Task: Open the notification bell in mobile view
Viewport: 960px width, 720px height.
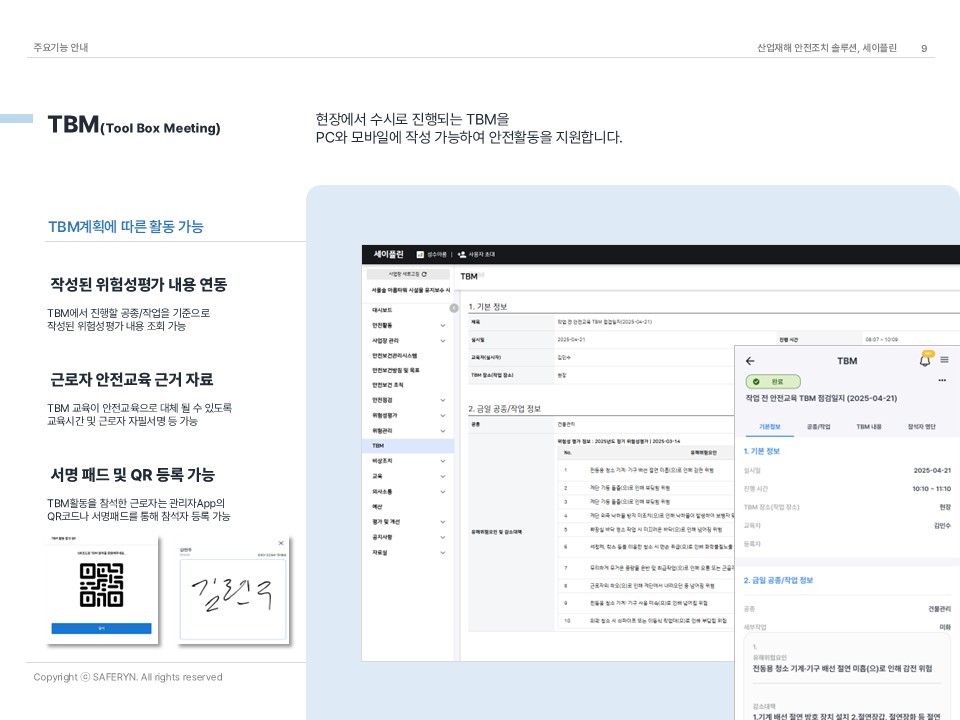Action: [x=925, y=361]
